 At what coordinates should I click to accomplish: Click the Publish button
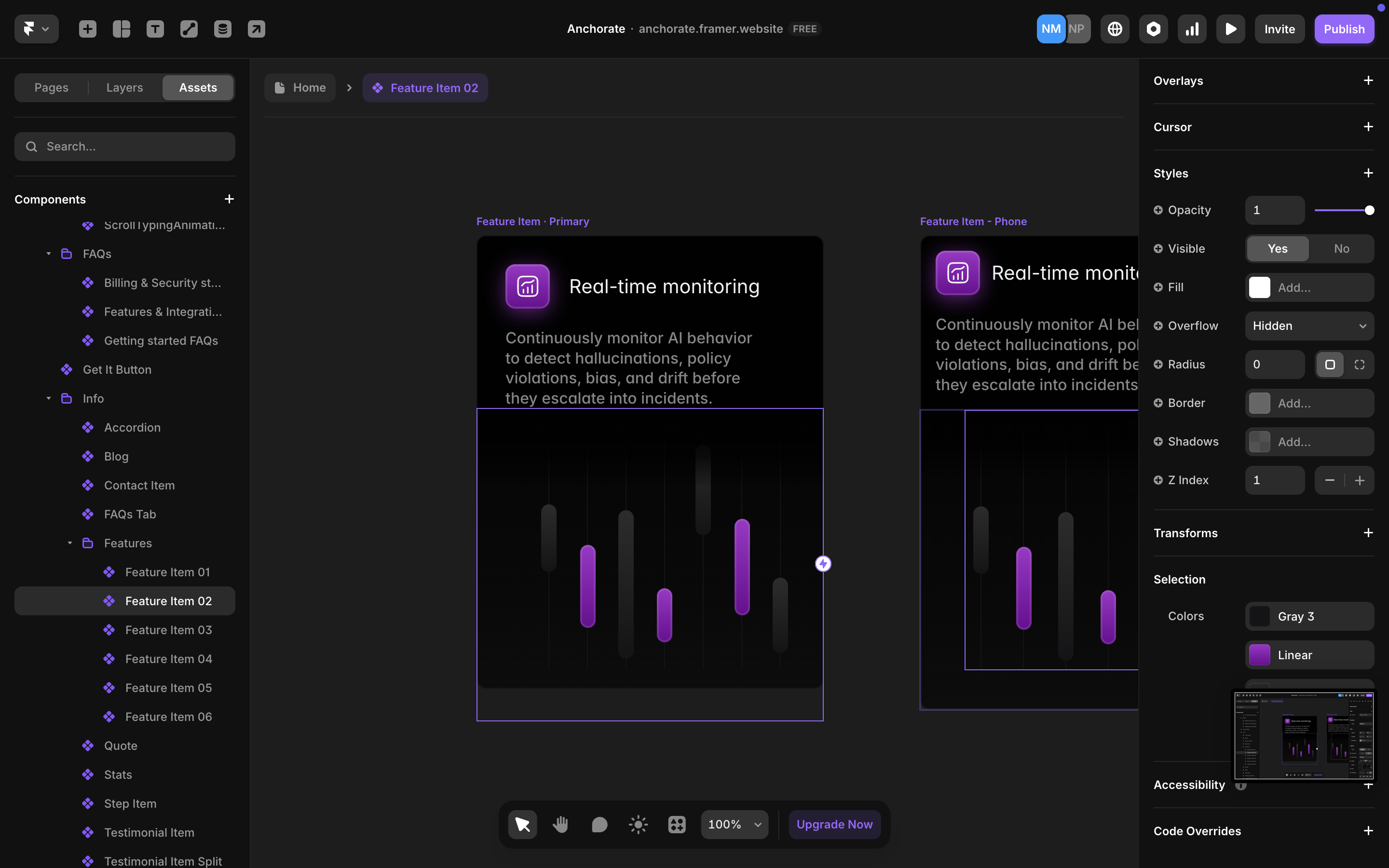pyautogui.click(x=1344, y=29)
